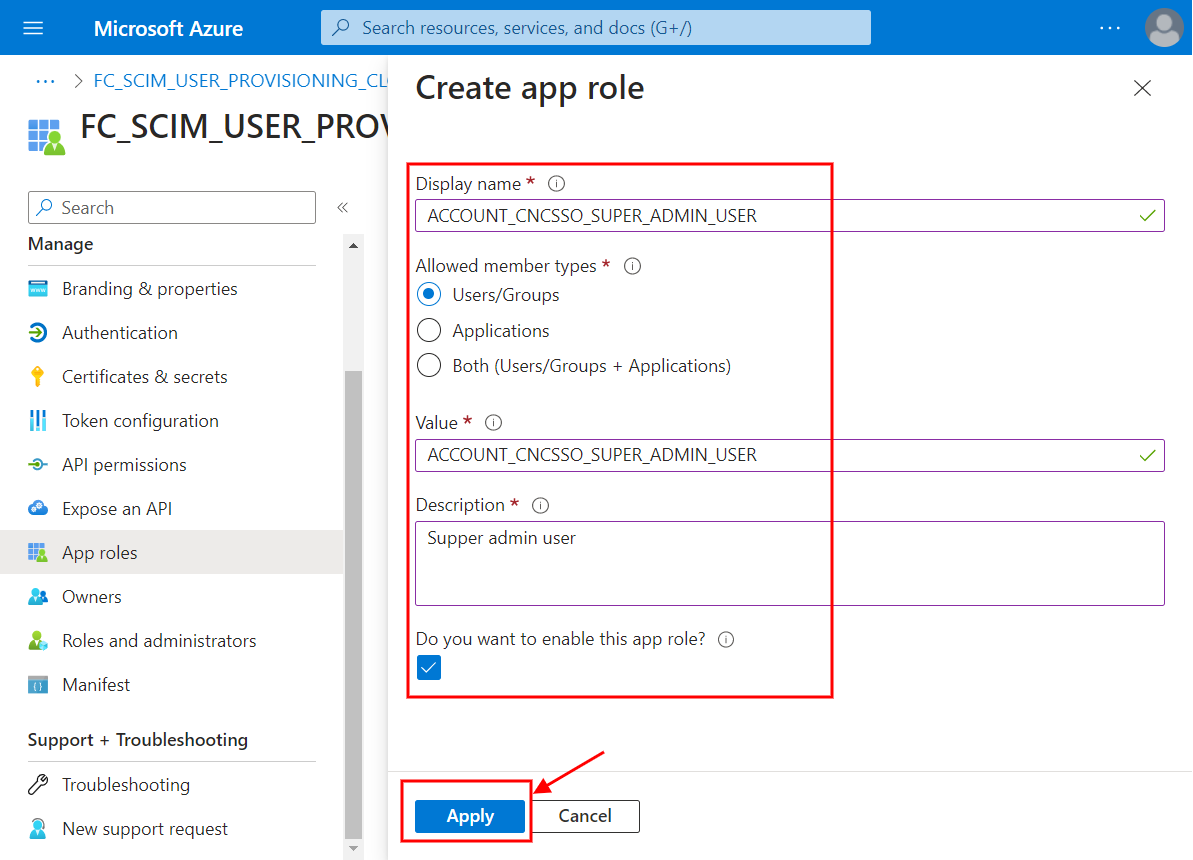Select API permissions in the sidebar
Screen dimensions: 1193x860
coord(124,464)
